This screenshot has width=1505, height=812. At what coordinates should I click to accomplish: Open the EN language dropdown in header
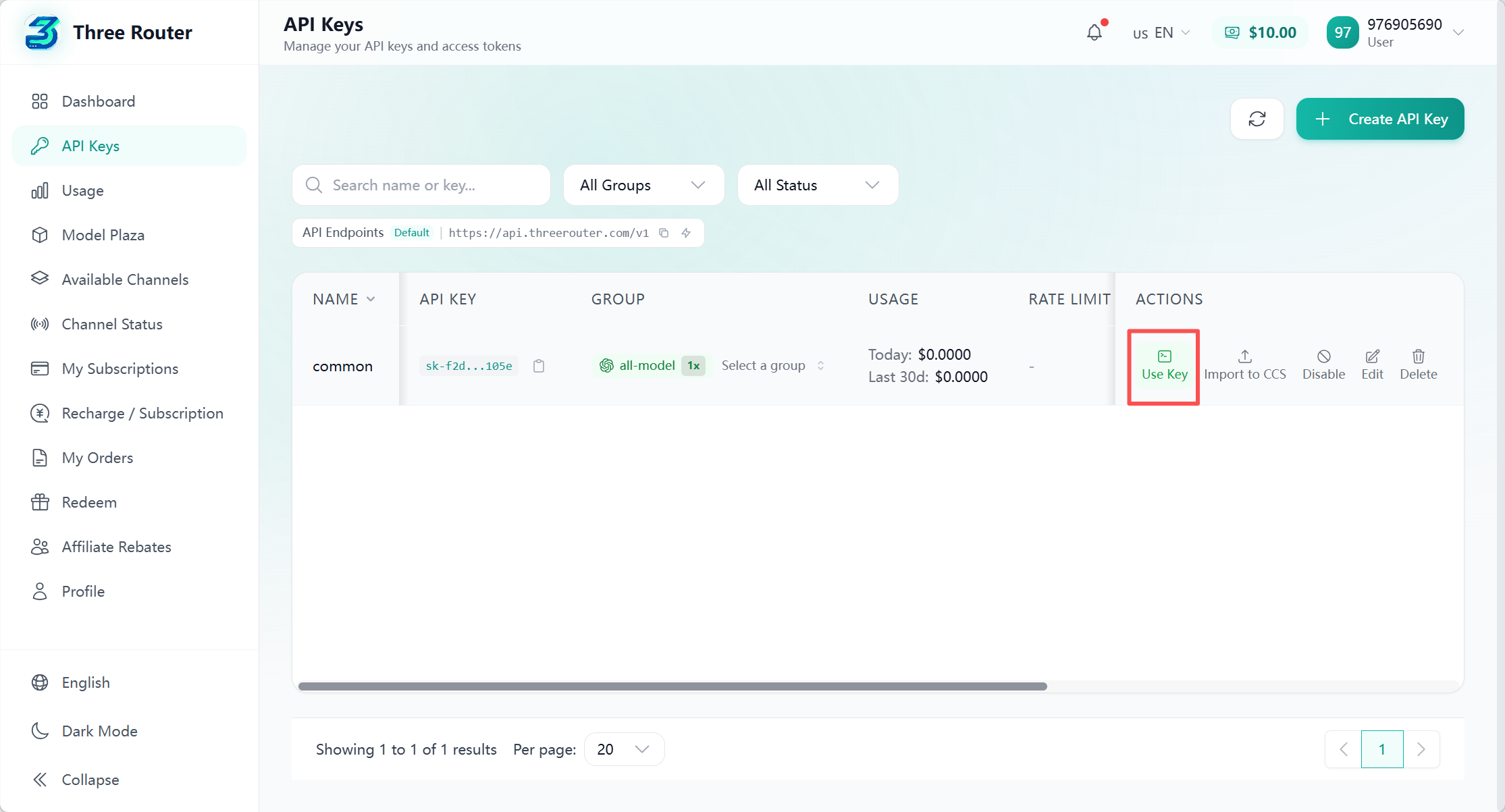1161,32
